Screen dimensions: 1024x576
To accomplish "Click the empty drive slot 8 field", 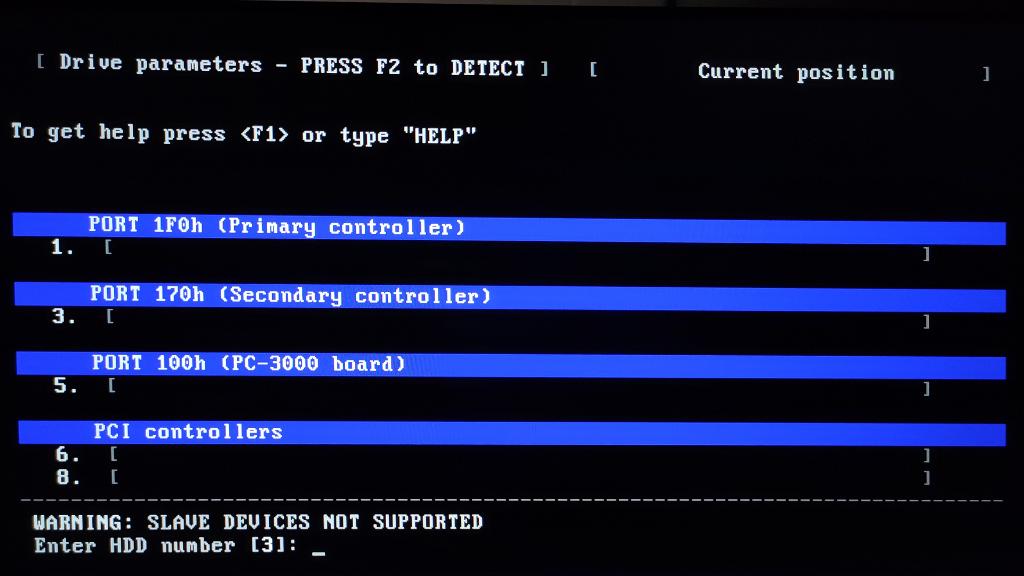I will (x=519, y=478).
